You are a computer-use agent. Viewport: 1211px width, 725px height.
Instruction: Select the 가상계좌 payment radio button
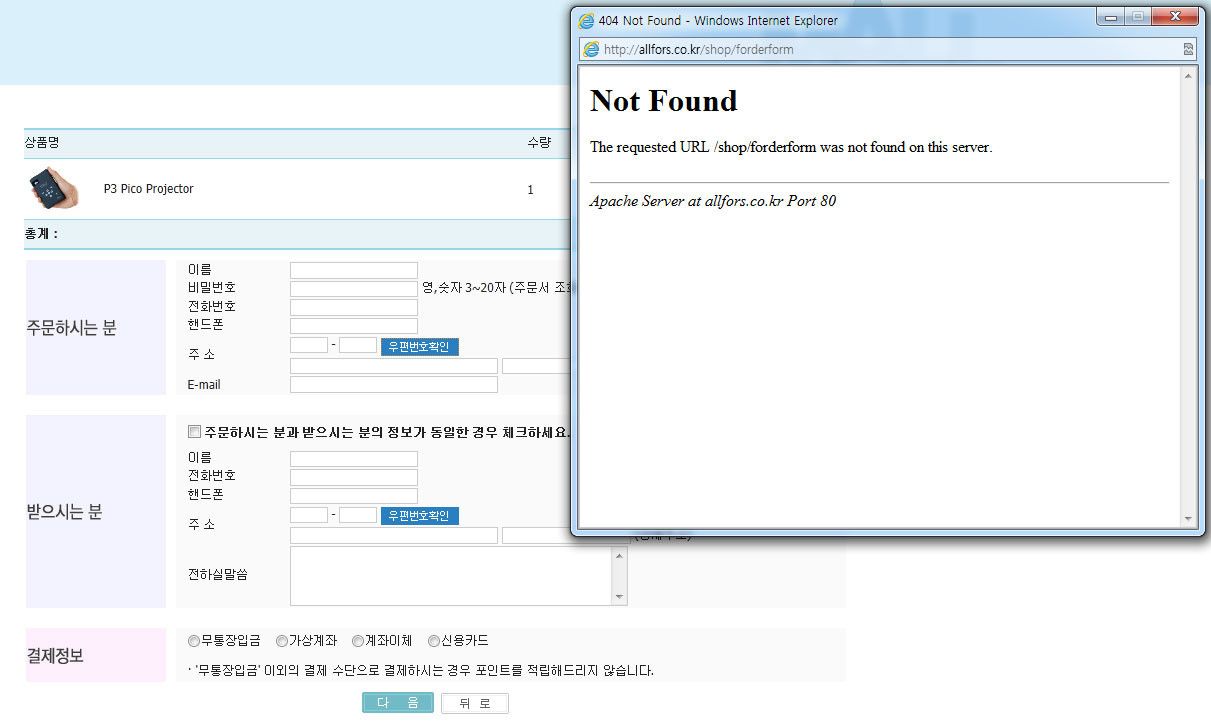coord(282,641)
